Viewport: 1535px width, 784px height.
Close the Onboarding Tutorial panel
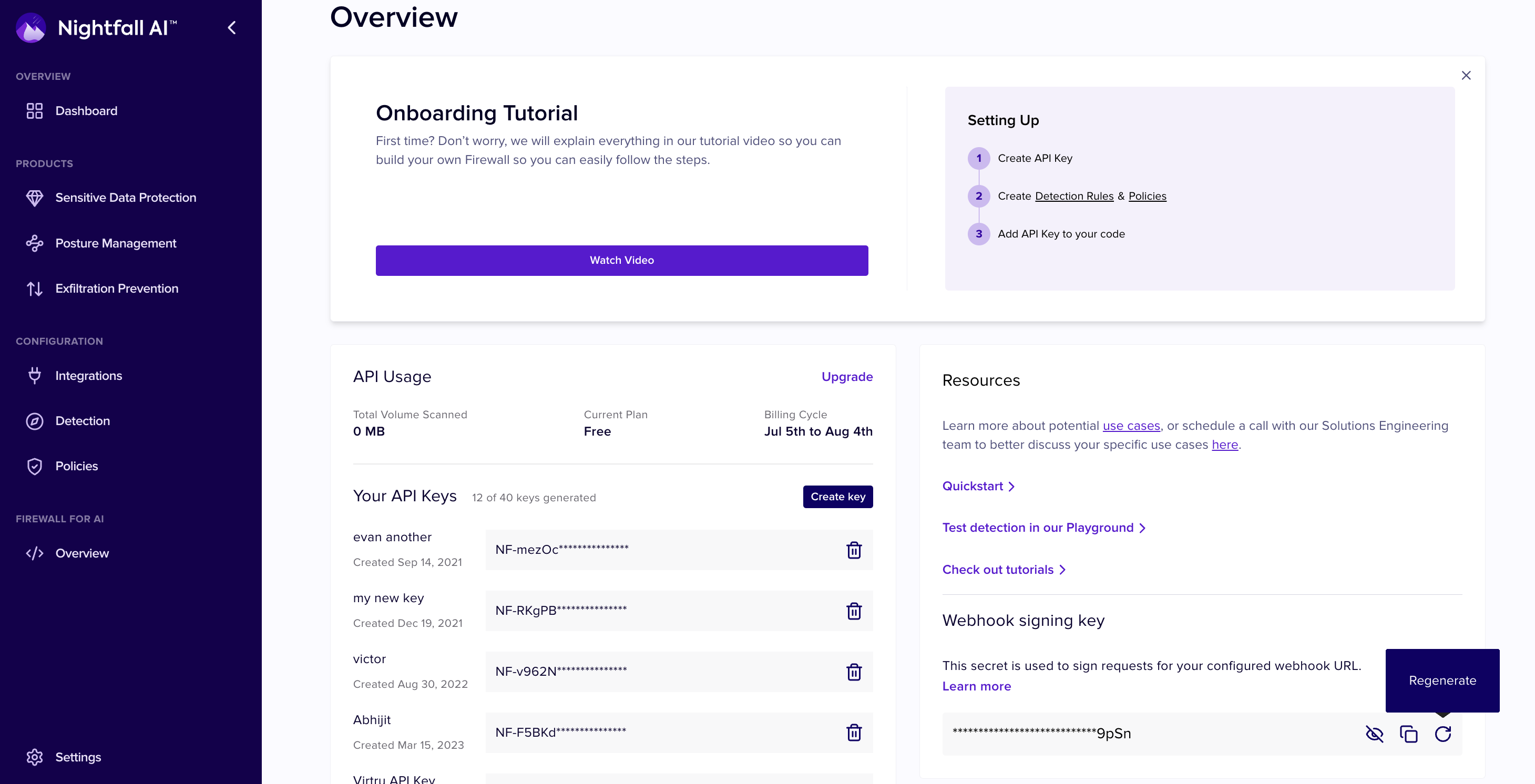pos(1466,75)
